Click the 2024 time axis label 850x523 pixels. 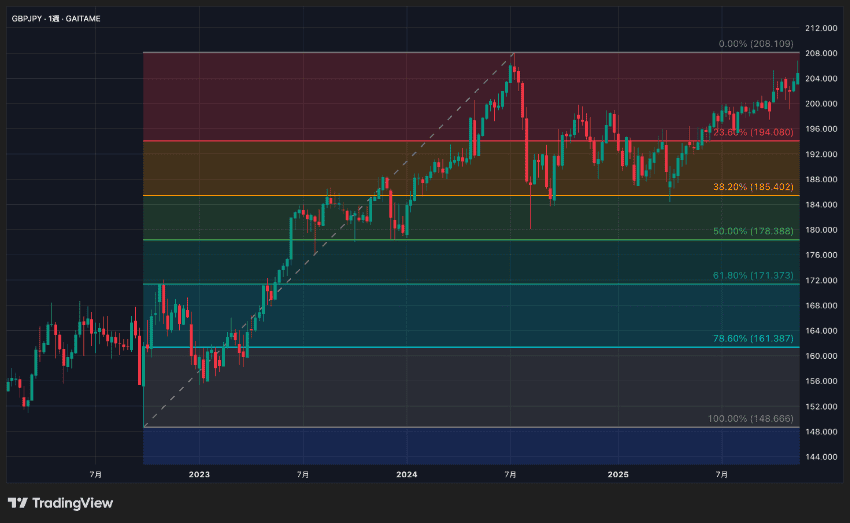point(407,475)
